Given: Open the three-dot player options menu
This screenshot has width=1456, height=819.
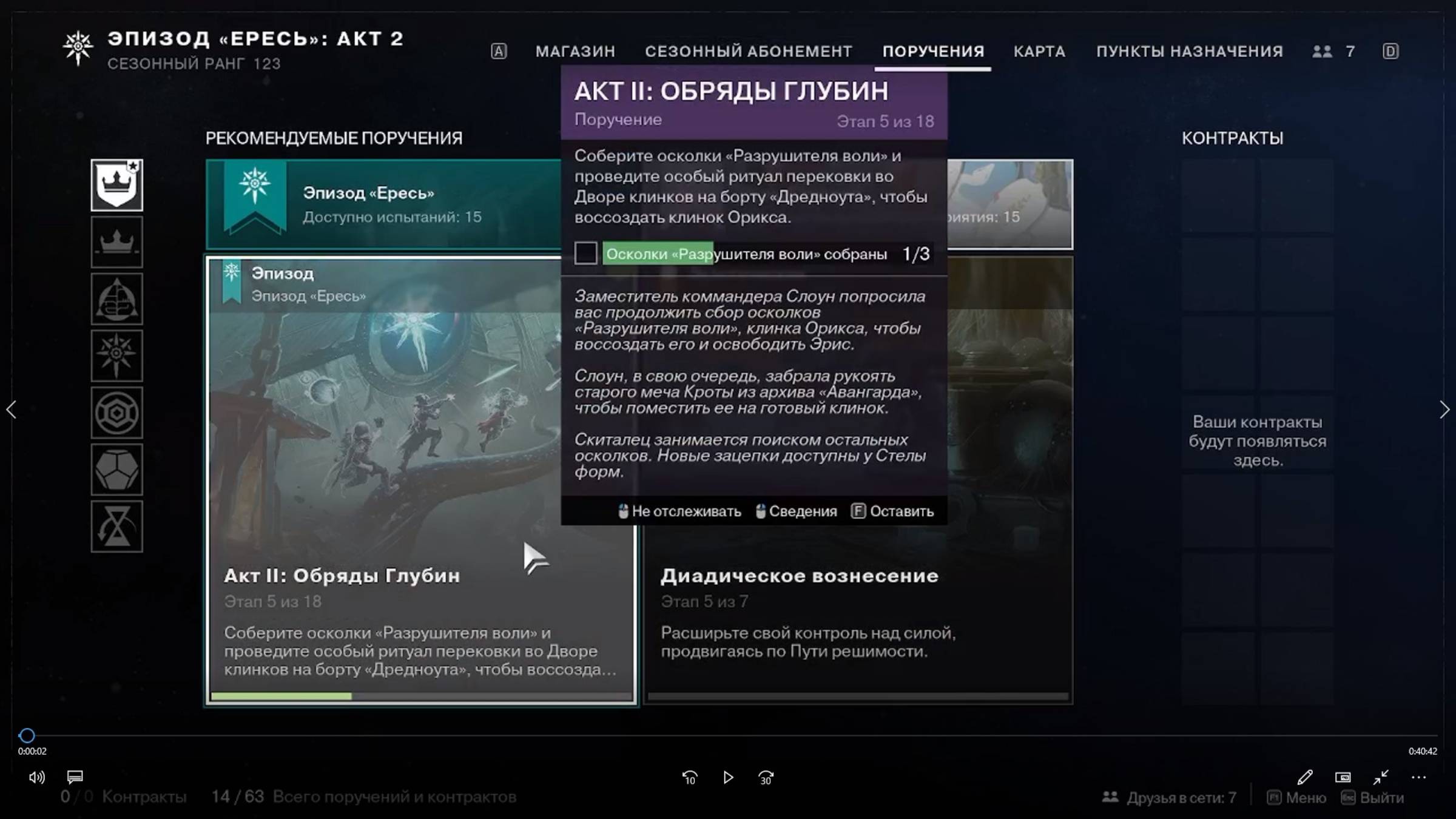Looking at the screenshot, I should point(1418,777).
